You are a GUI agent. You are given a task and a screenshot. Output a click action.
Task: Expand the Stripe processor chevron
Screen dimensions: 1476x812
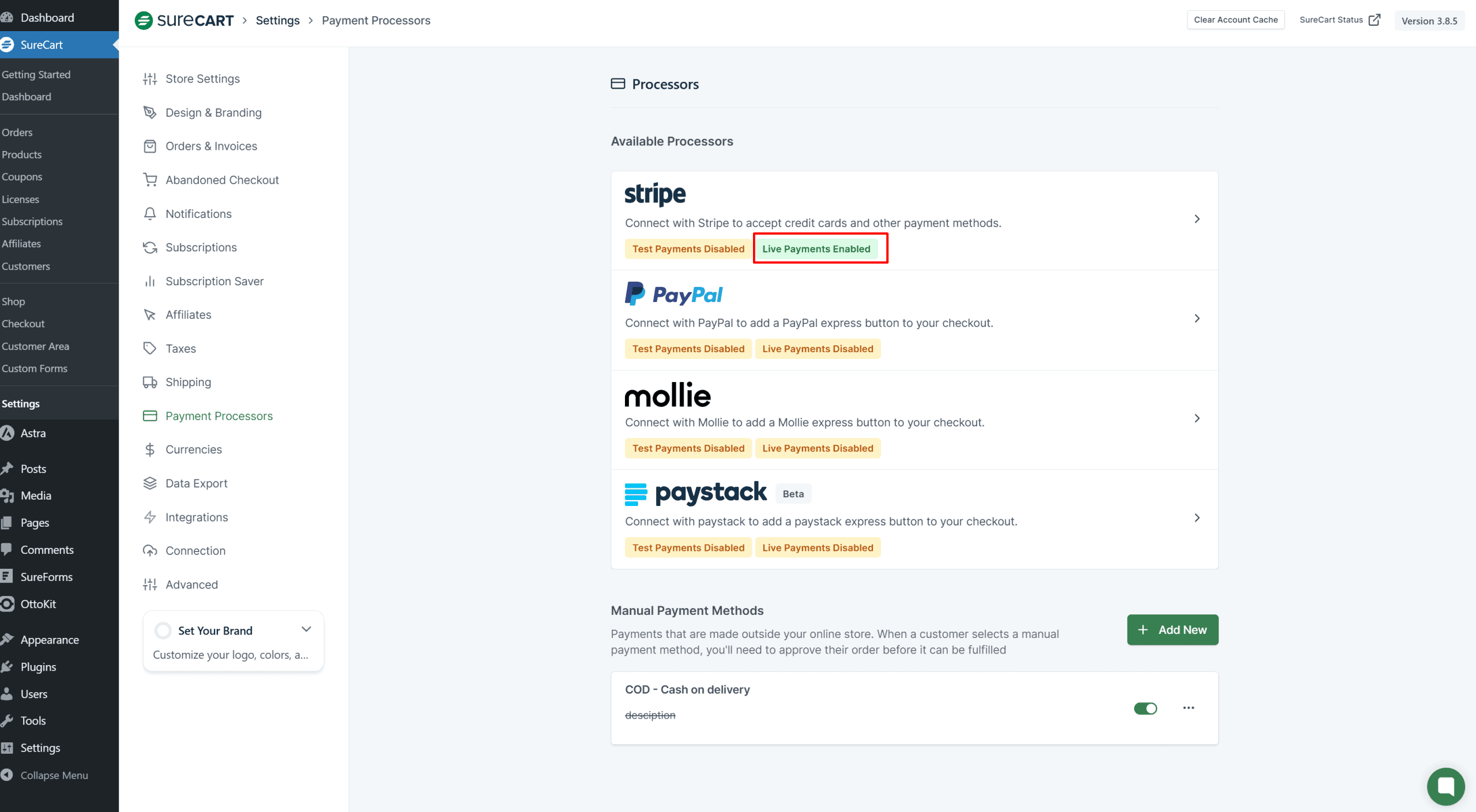[1197, 219]
